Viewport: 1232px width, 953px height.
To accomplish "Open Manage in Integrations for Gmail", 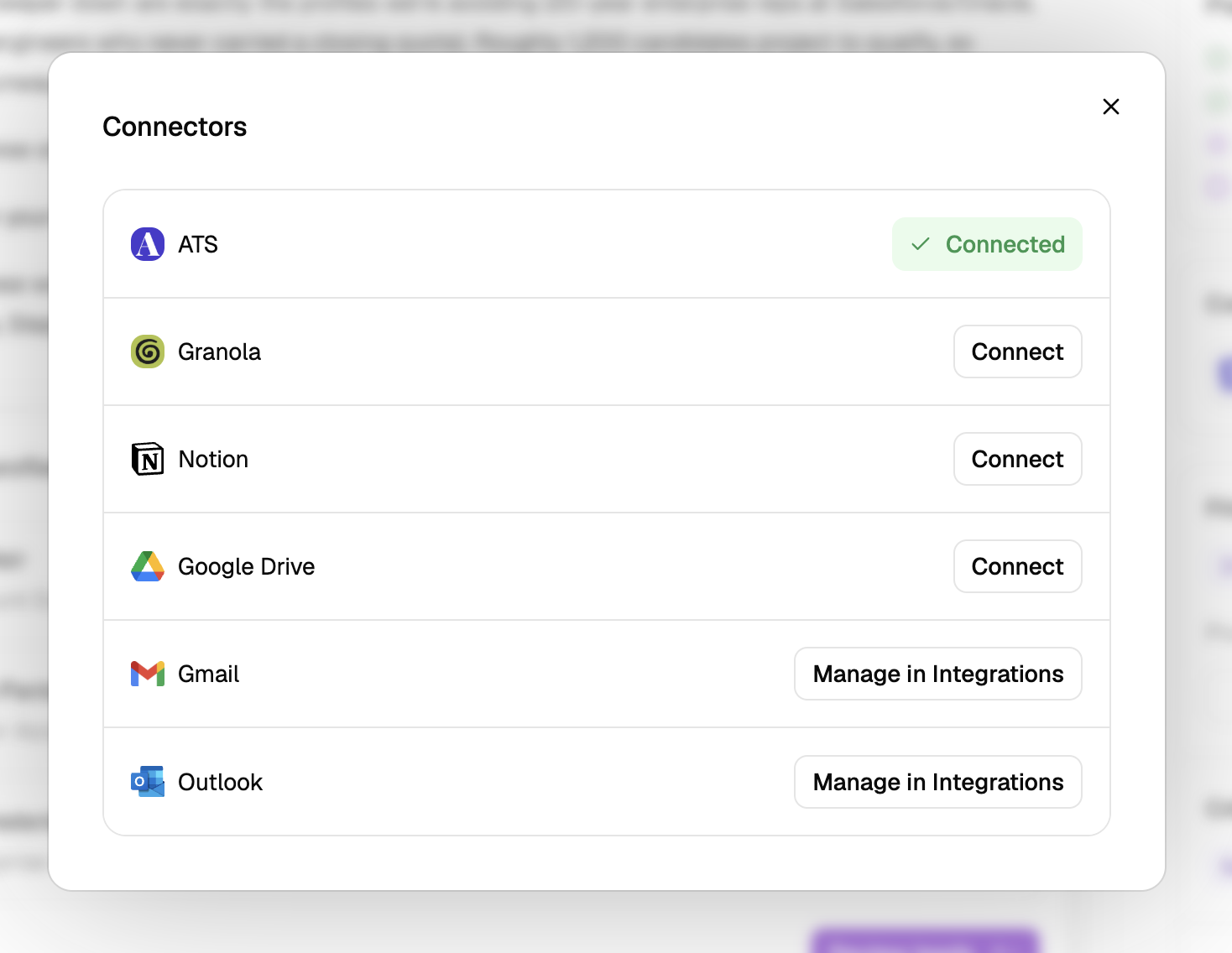I will tap(938, 674).
